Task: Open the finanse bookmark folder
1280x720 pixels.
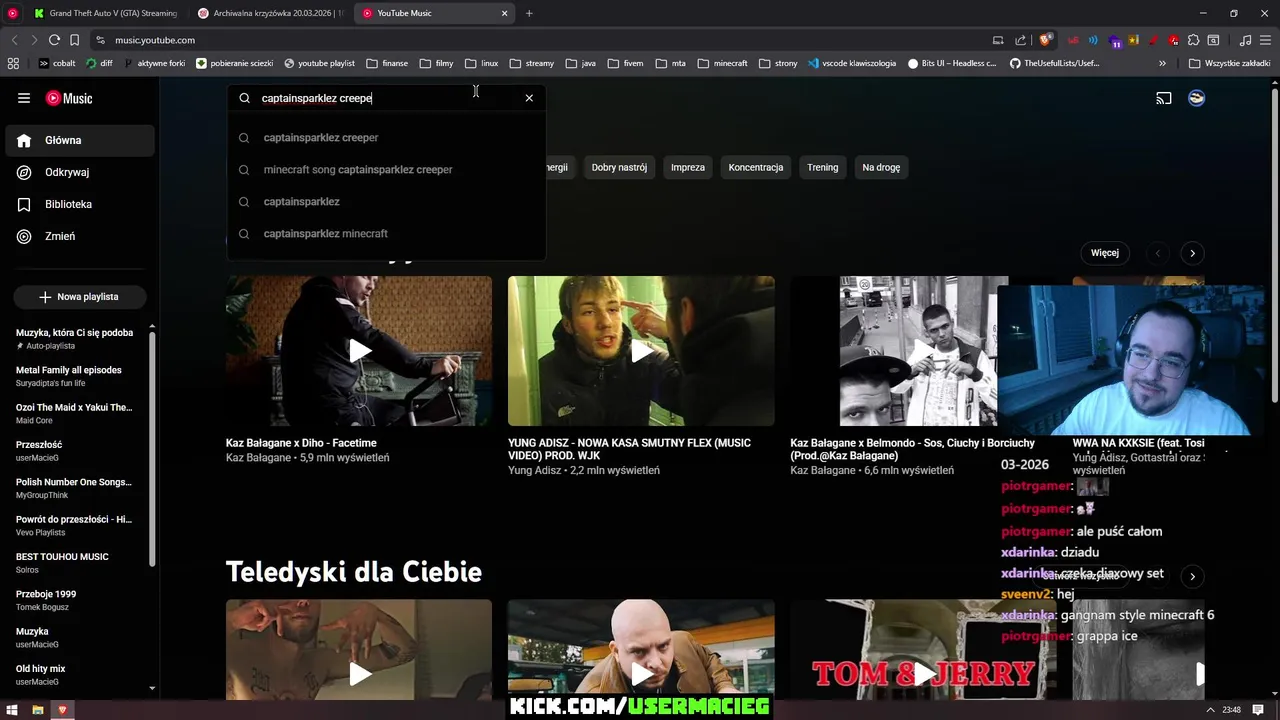Action: 387,63
